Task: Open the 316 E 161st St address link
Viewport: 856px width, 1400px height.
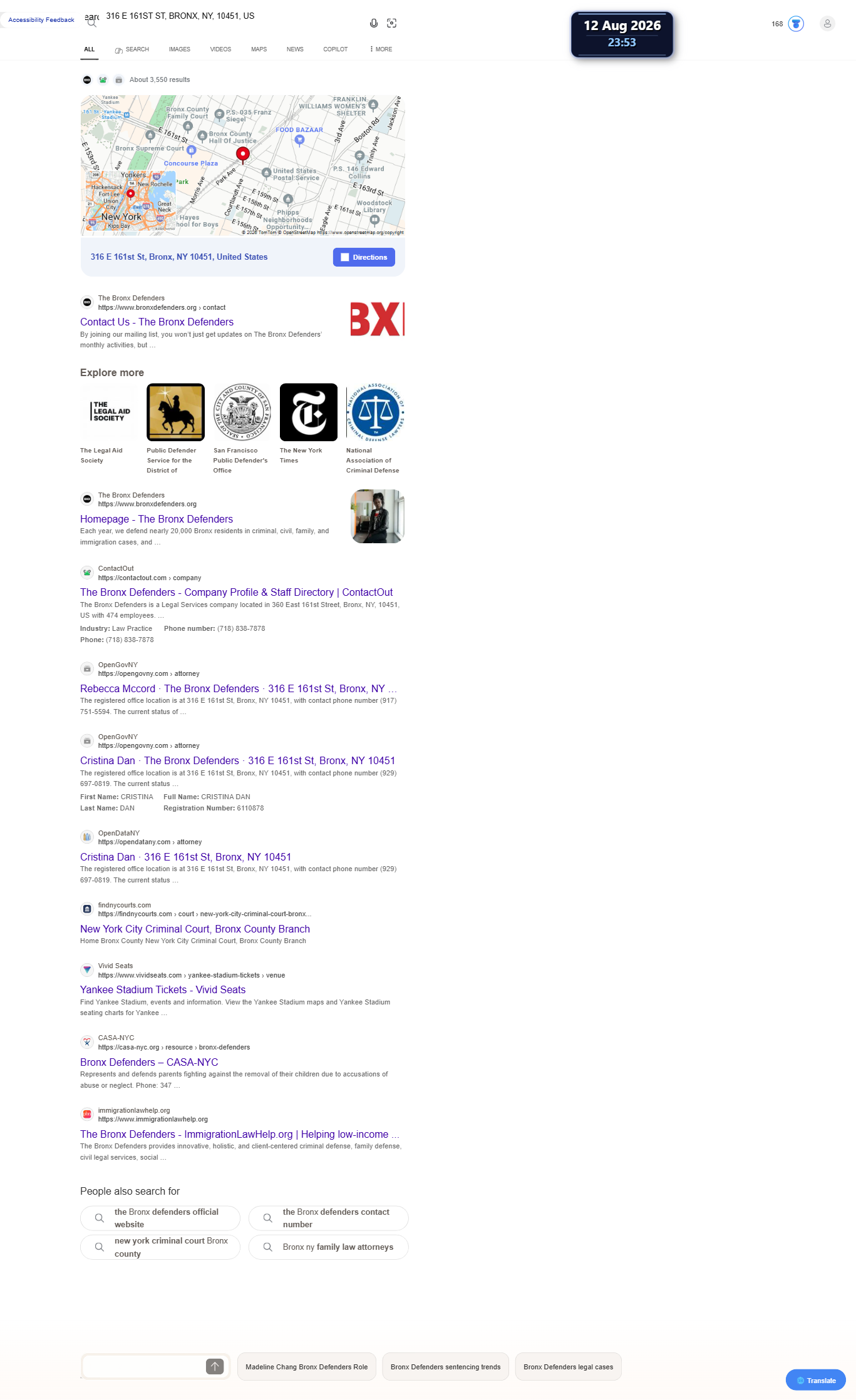Action: click(179, 257)
